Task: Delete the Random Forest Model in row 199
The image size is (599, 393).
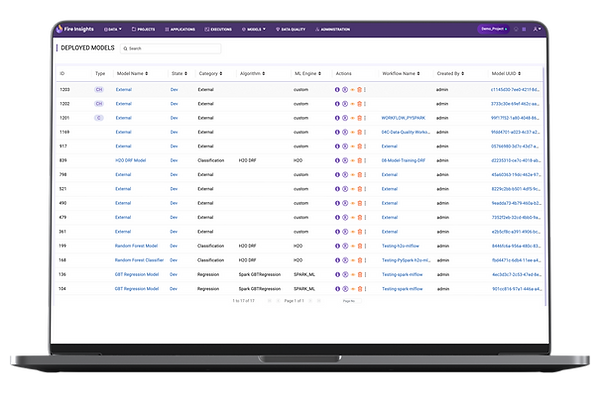Action: [359, 246]
